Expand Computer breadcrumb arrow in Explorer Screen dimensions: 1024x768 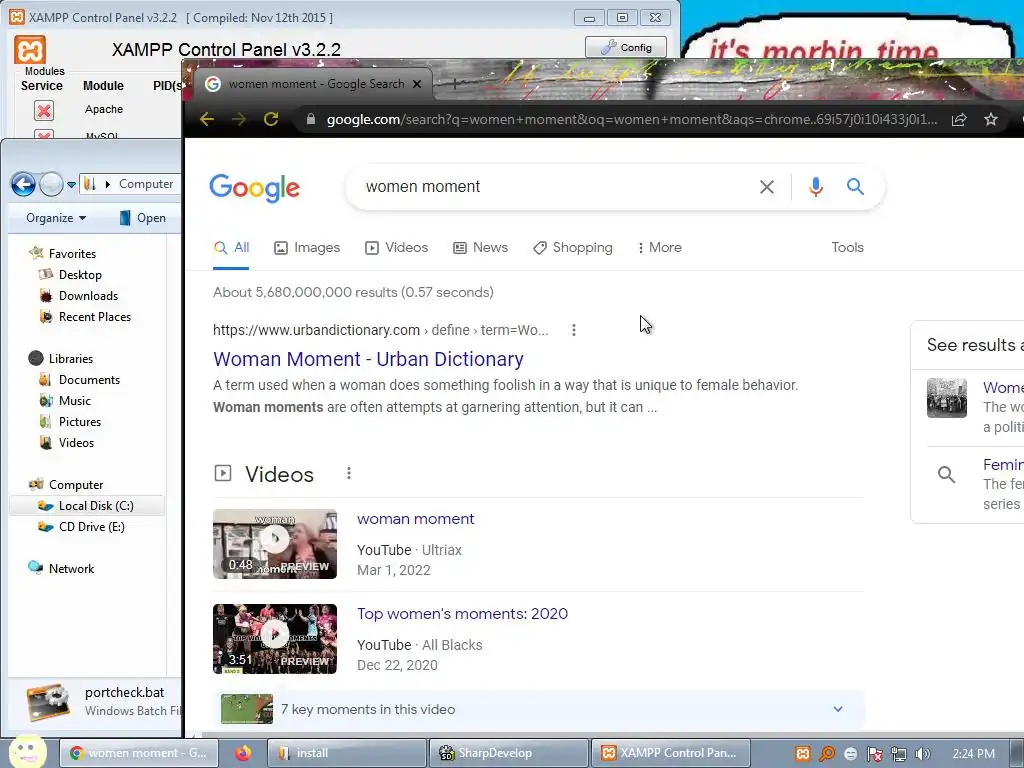[108, 184]
